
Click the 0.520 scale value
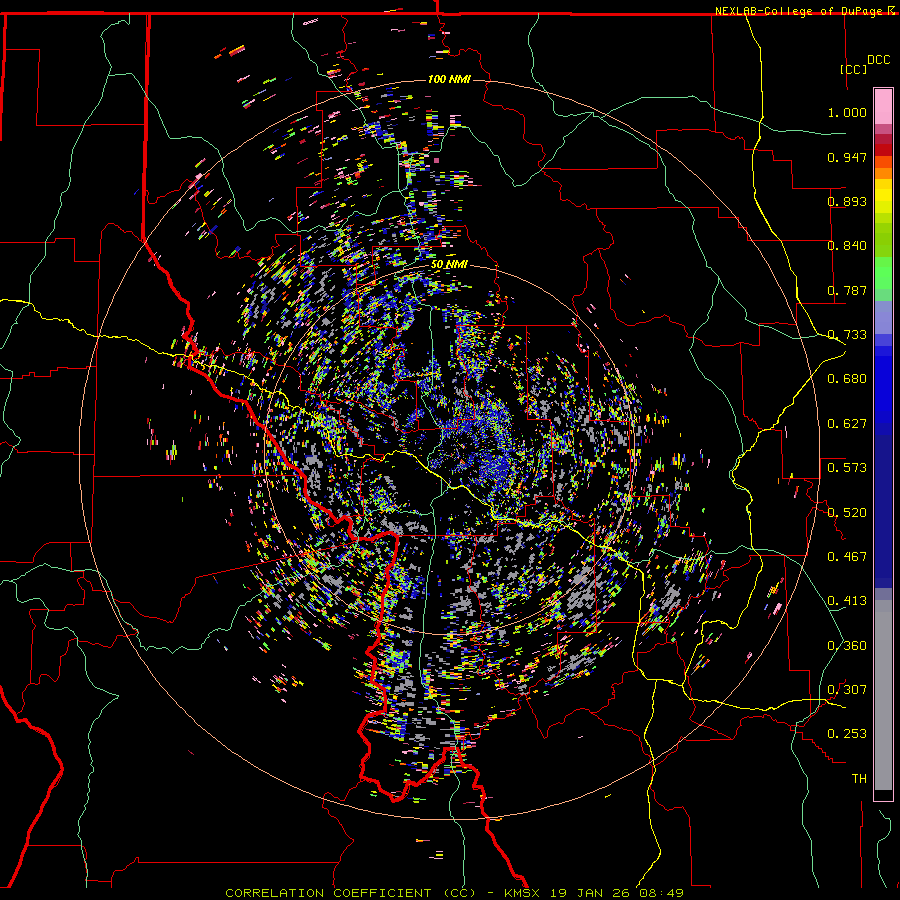coord(847,513)
